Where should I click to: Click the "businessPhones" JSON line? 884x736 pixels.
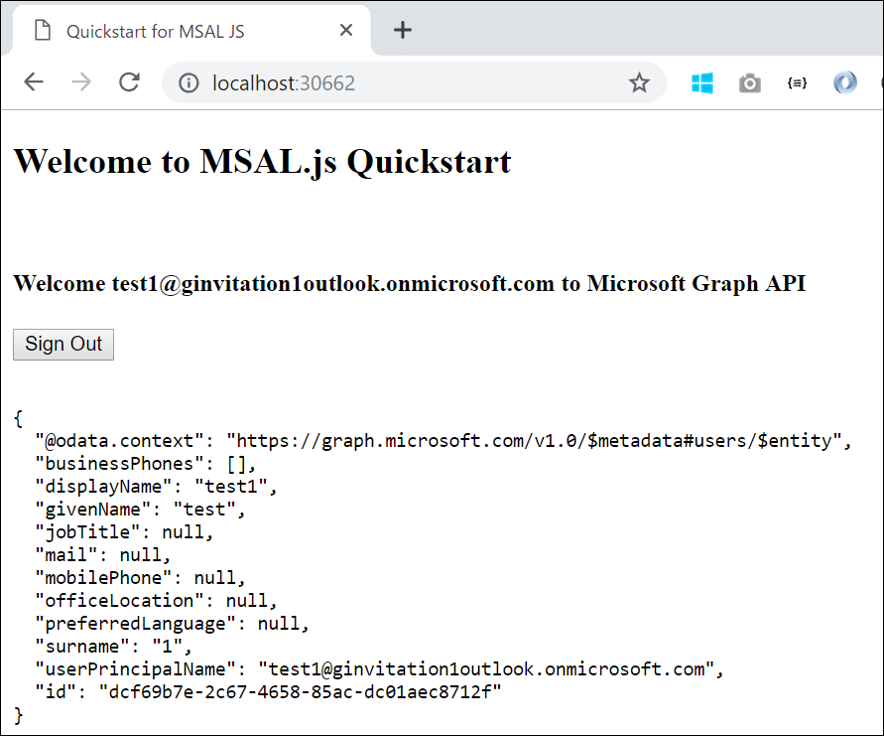(x=145, y=464)
